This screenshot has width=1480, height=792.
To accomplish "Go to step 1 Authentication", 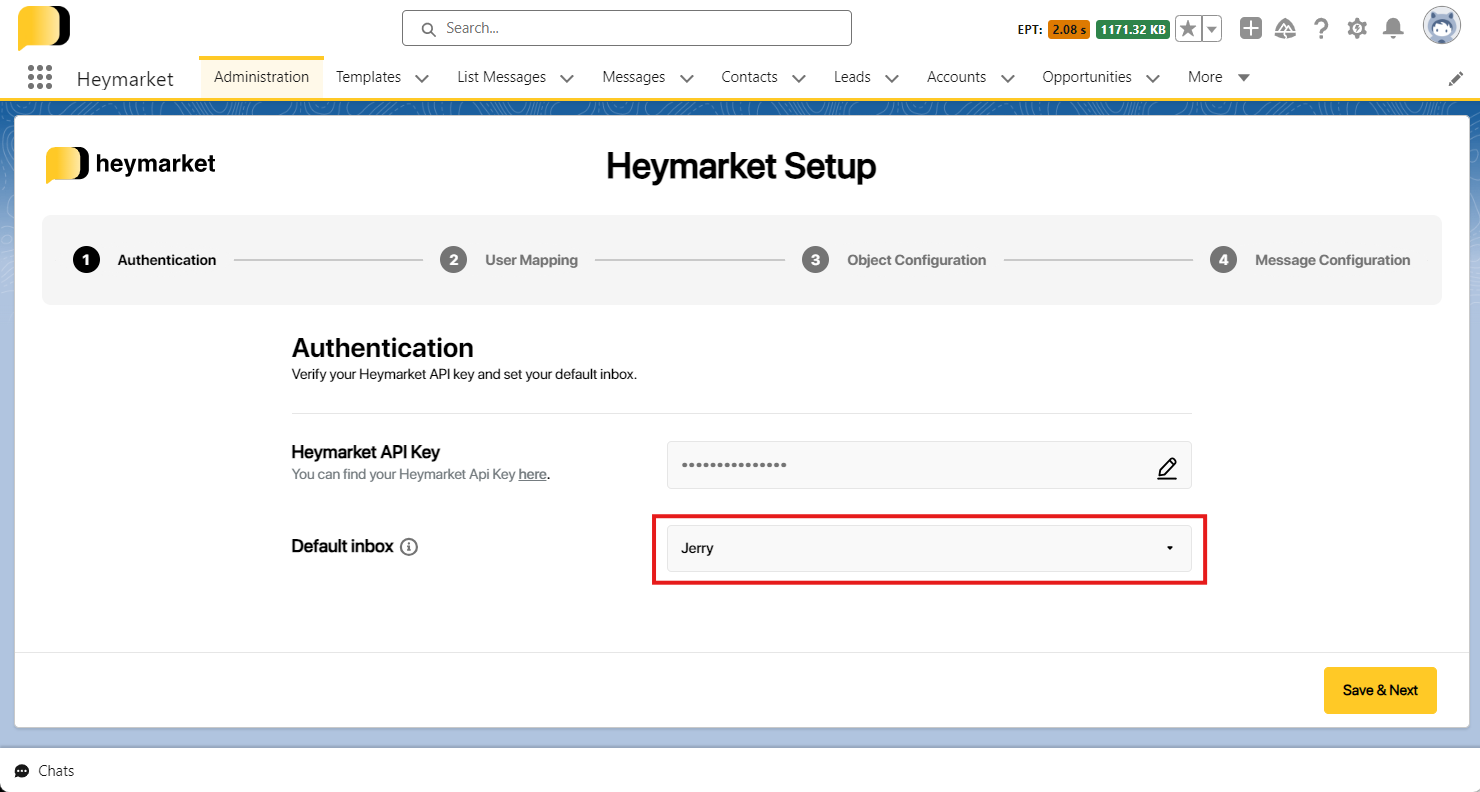I will tap(145, 260).
